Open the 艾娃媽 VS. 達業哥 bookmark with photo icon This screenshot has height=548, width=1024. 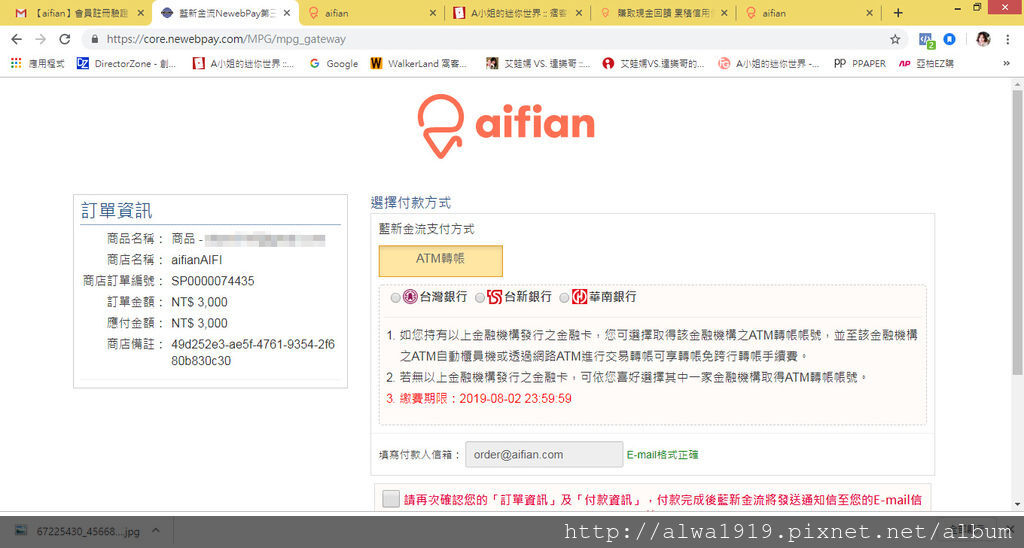[x=538, y=63]
